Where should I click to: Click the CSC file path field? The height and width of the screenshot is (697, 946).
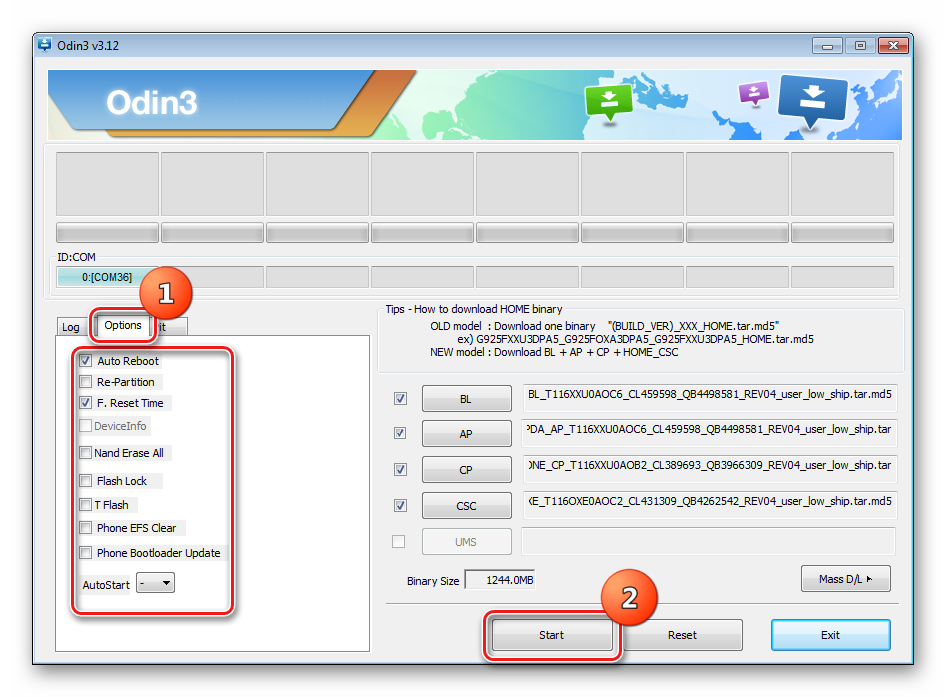coord(710,505)
